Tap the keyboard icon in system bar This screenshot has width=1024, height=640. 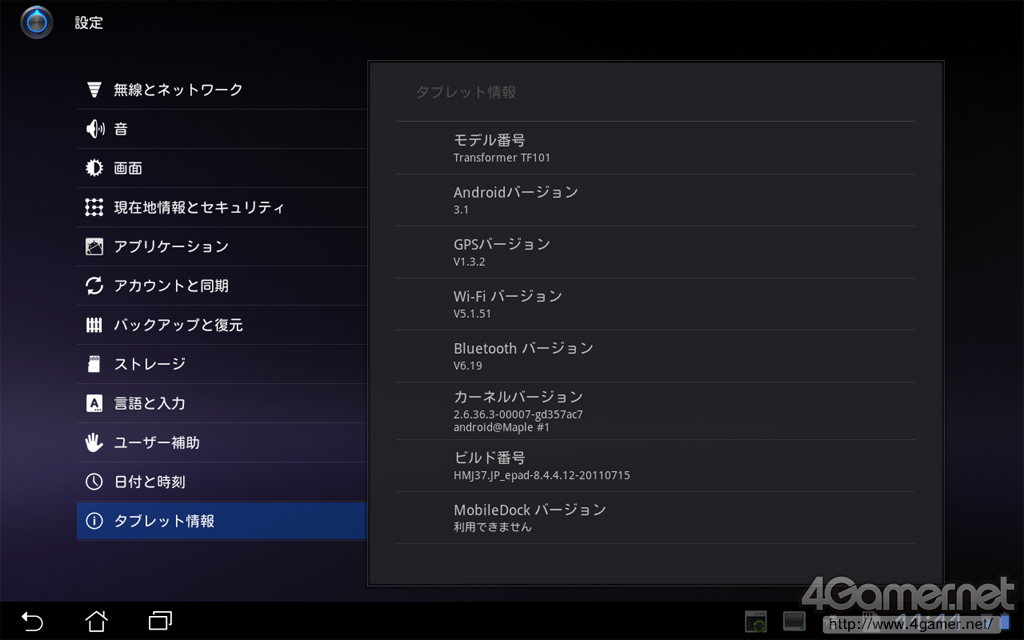click(x=794, y=621)
